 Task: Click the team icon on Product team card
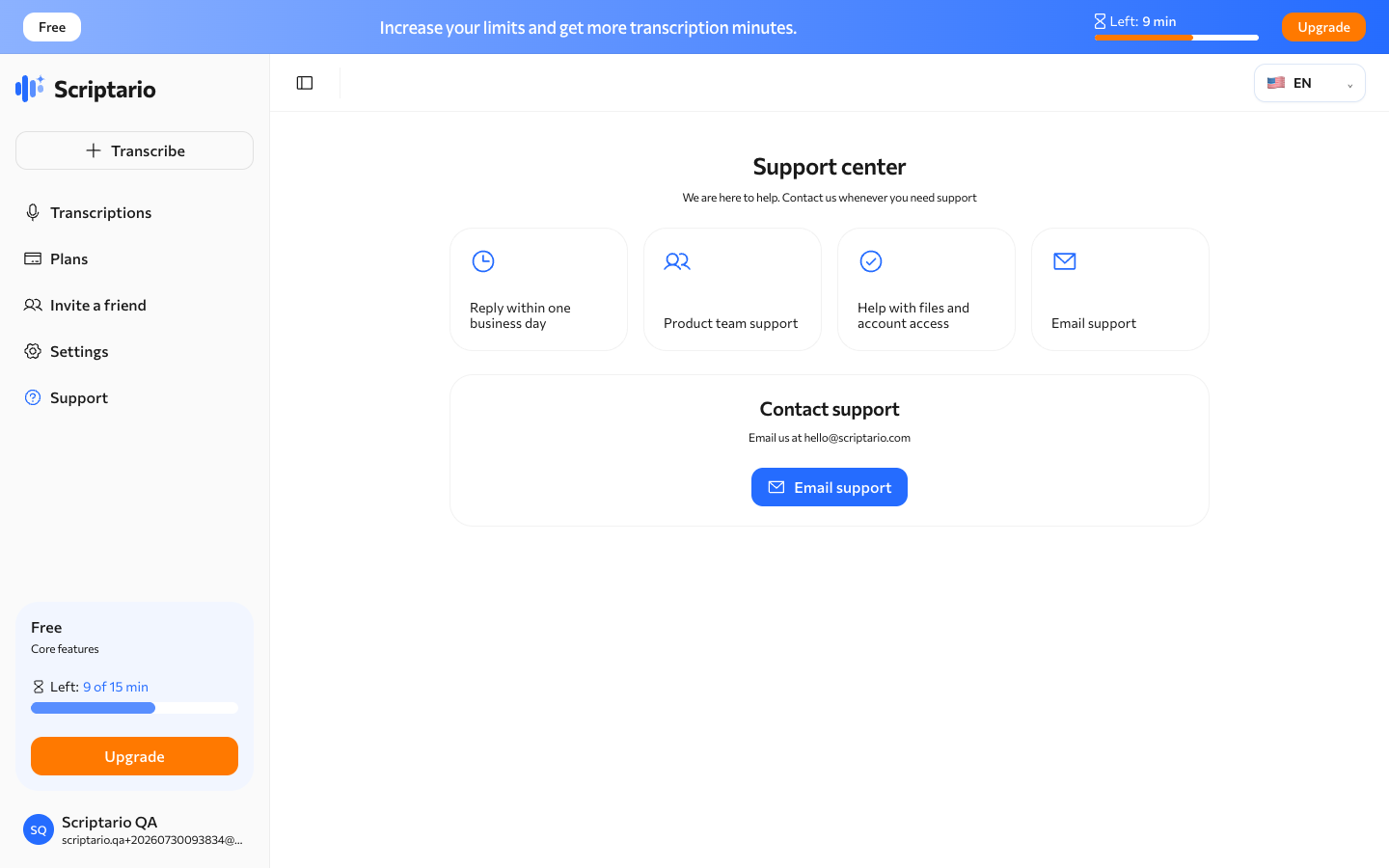tap(677, 261)
